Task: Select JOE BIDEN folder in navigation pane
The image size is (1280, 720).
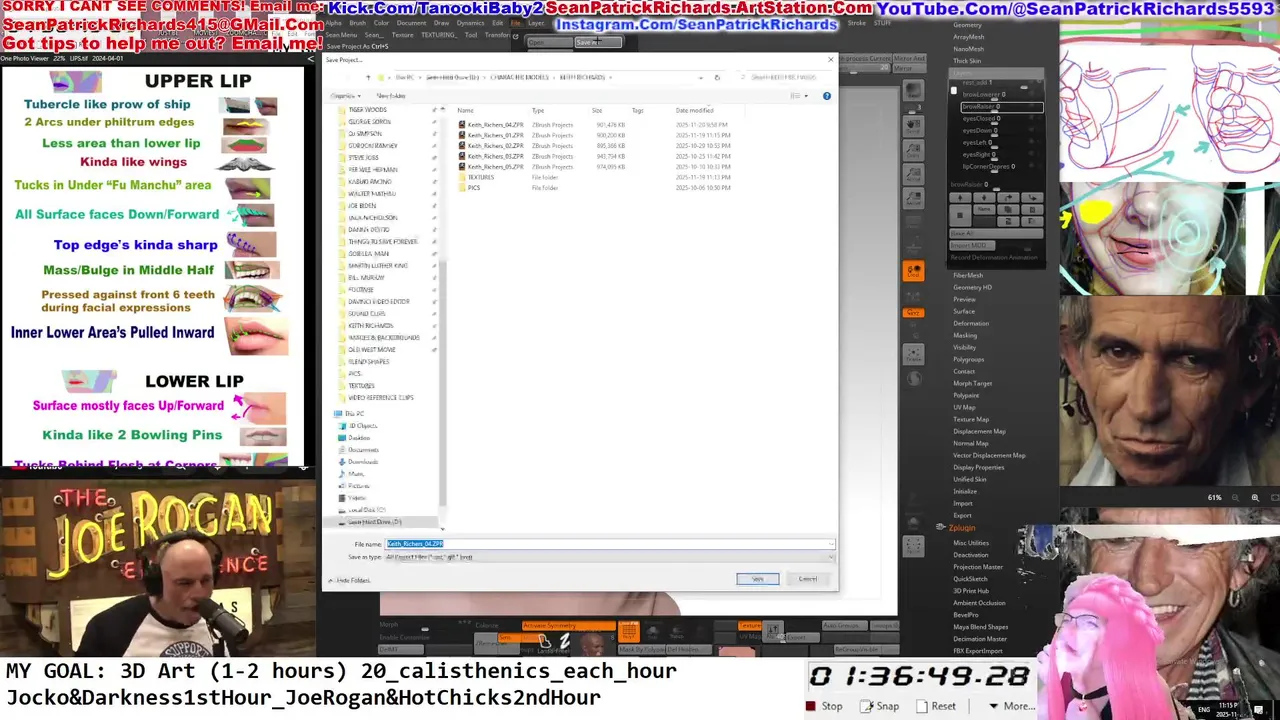Action: coord(362,206)
